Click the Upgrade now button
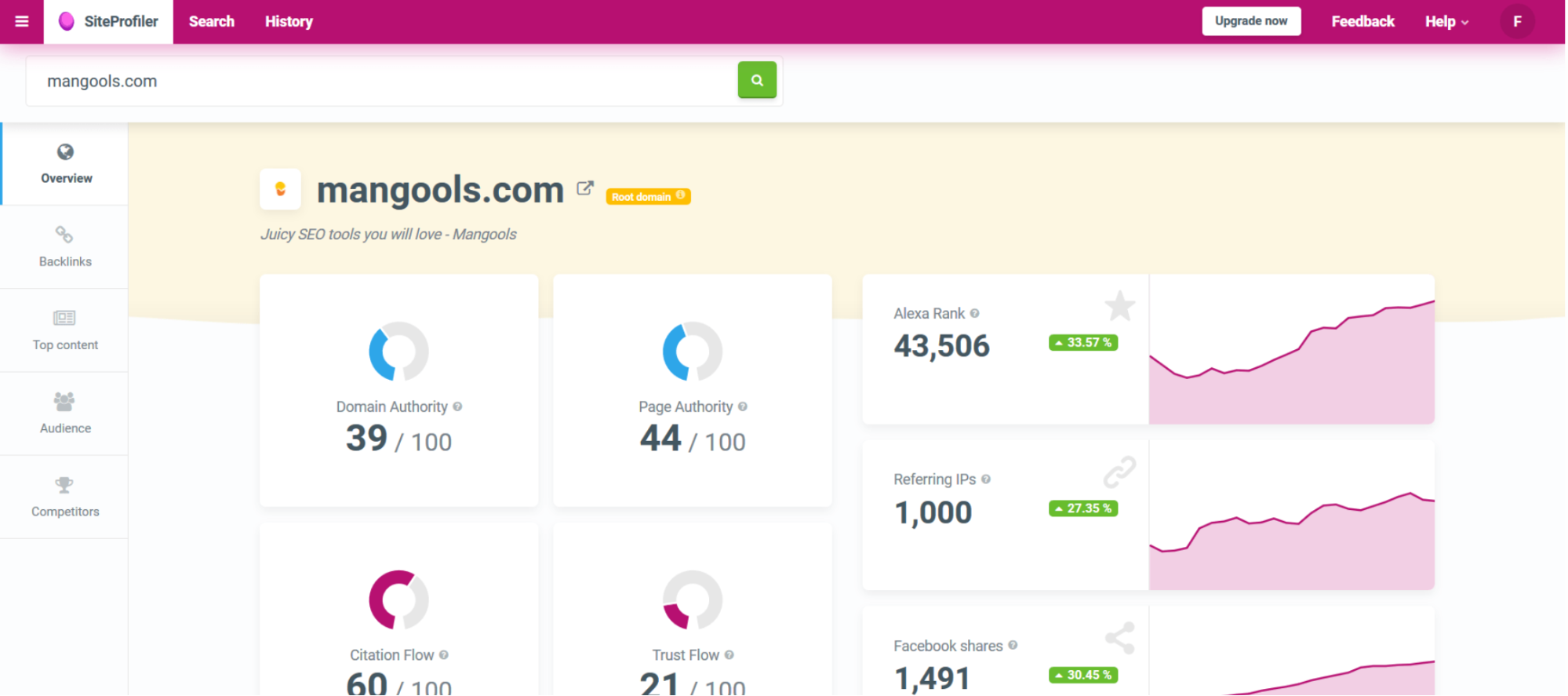This screenshot has height=696, width=1568. pos(1250,21)
